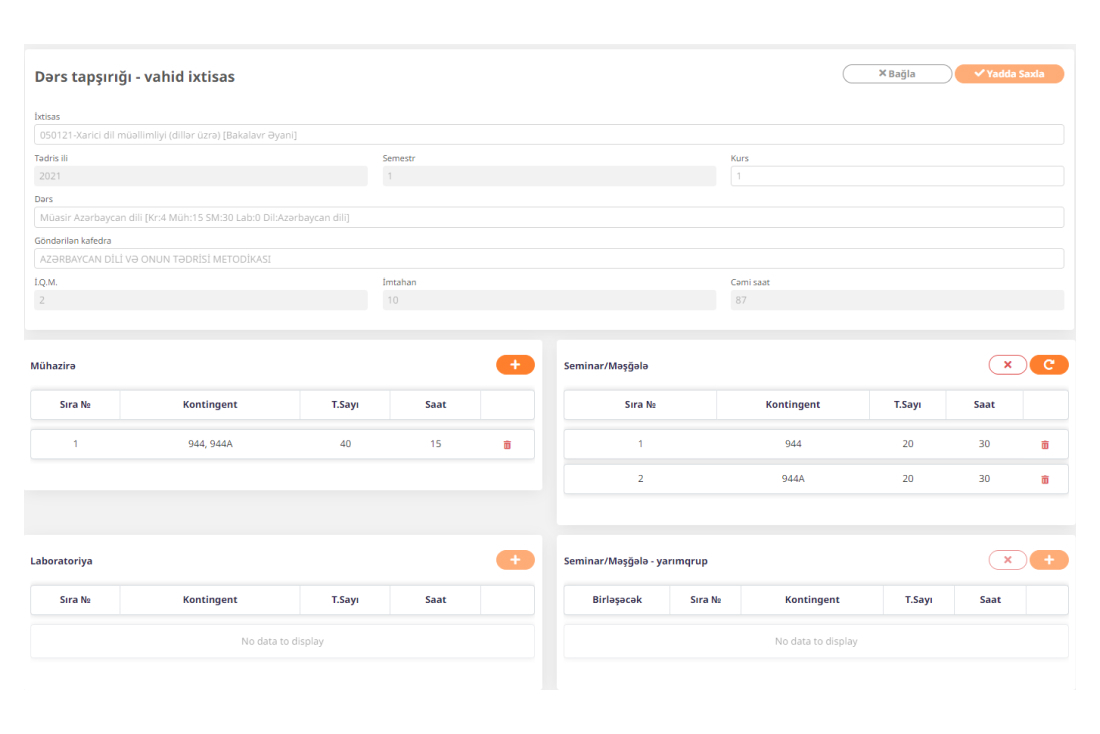This screenshot has width=1100, height=734.
Task: Add a new Laboratoriya row
Action: (x=515, y=560)
